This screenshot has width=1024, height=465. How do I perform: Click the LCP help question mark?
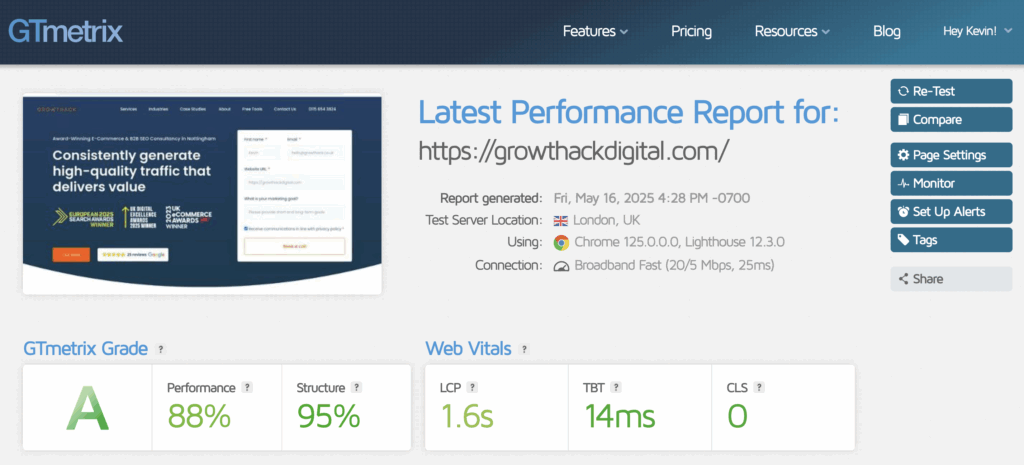tap(472, 387)
